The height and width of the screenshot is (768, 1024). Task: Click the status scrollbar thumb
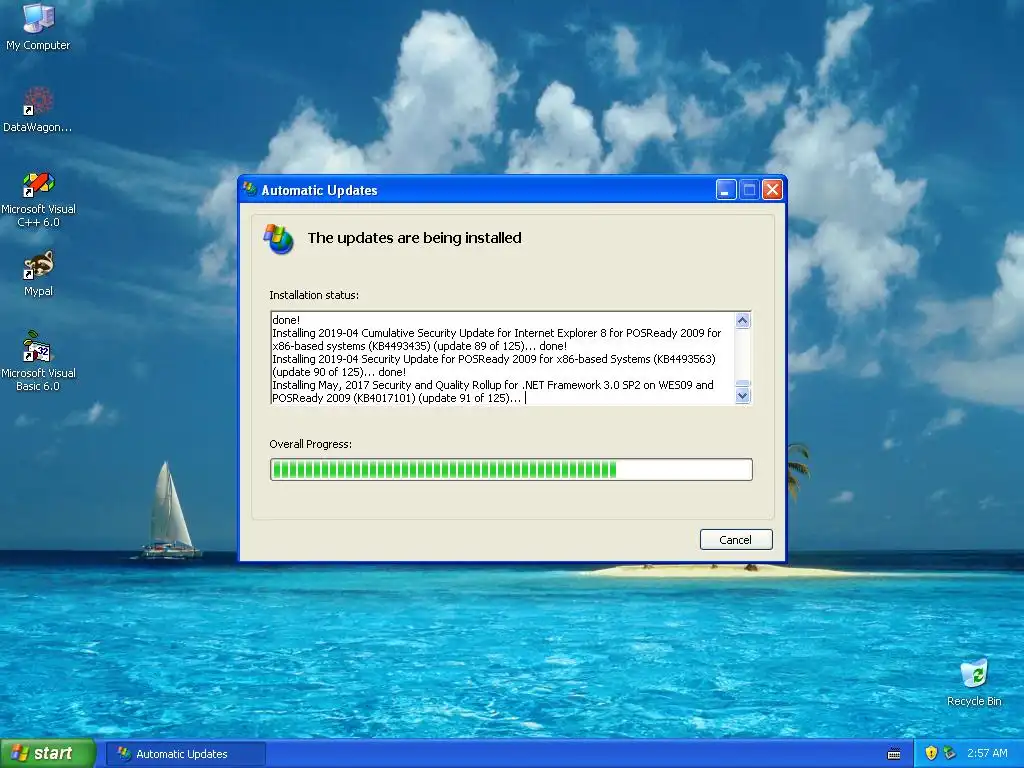coord(743,384)
